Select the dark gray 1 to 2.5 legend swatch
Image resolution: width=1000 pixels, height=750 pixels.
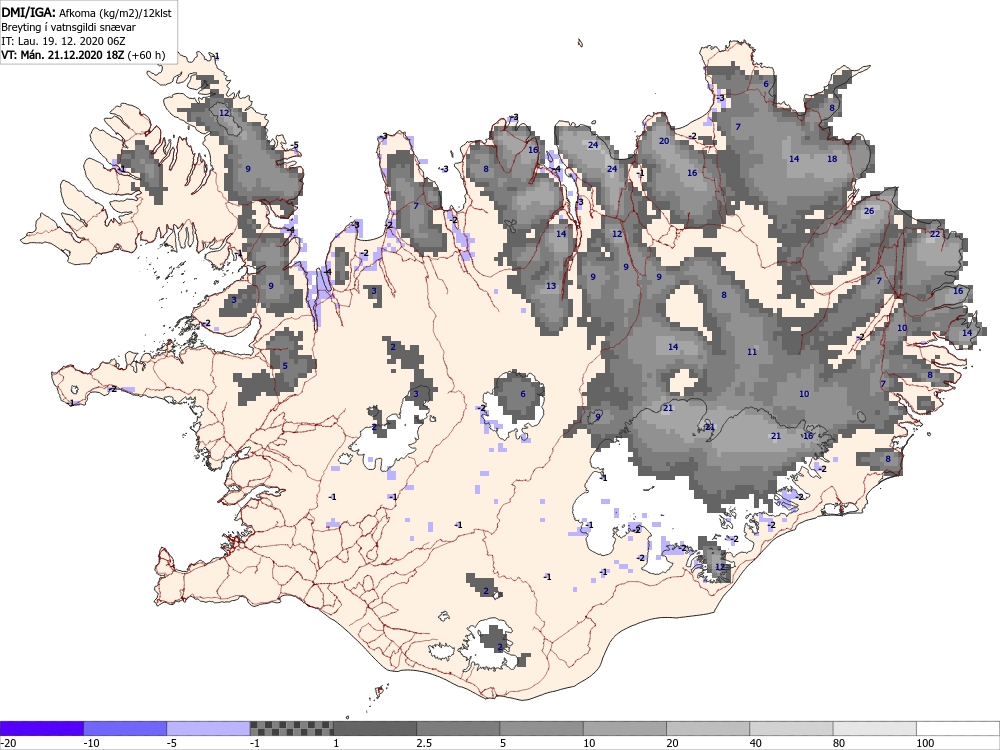375,728
